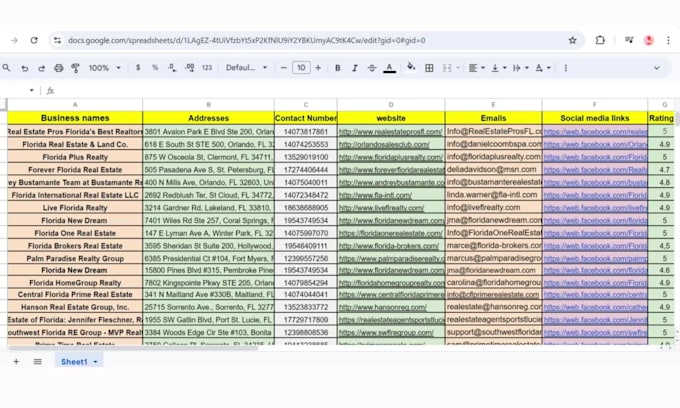This screenshot has width=680, height=408.
Task: Toggle italic formatting
Action: 355,68
